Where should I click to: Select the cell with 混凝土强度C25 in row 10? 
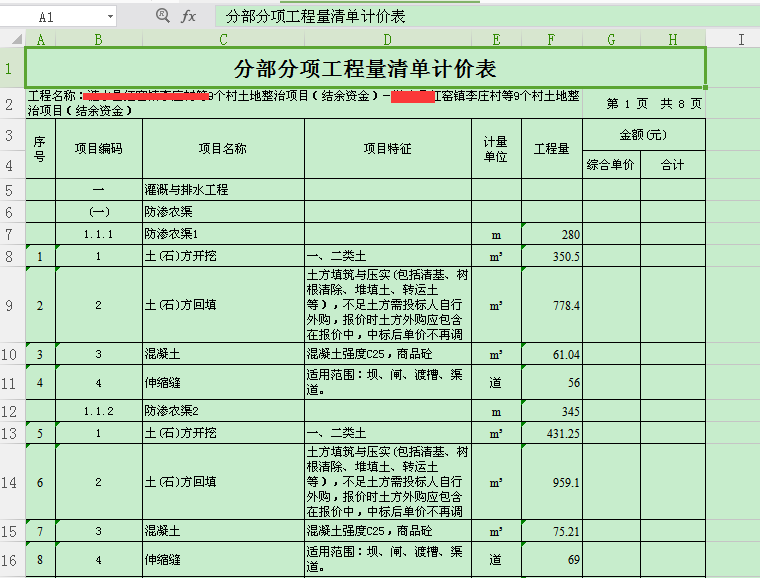388,355
